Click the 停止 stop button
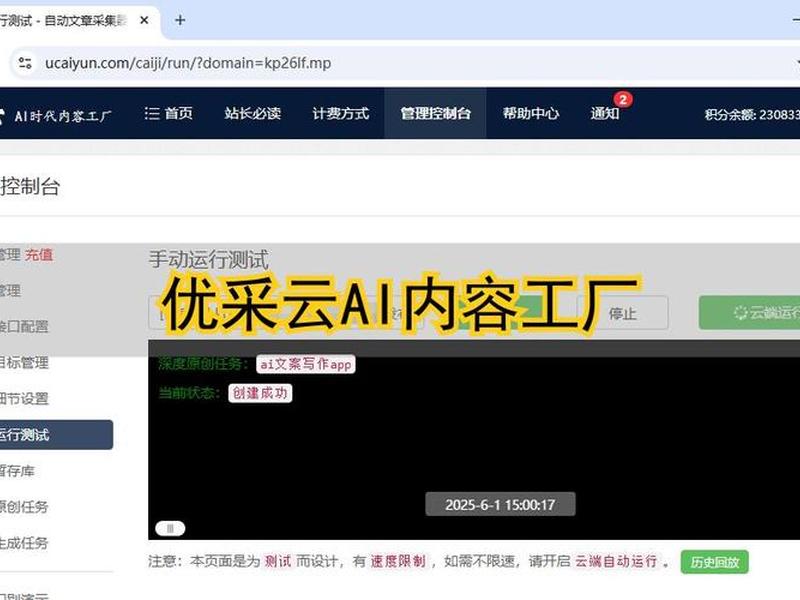 [622, 313]
